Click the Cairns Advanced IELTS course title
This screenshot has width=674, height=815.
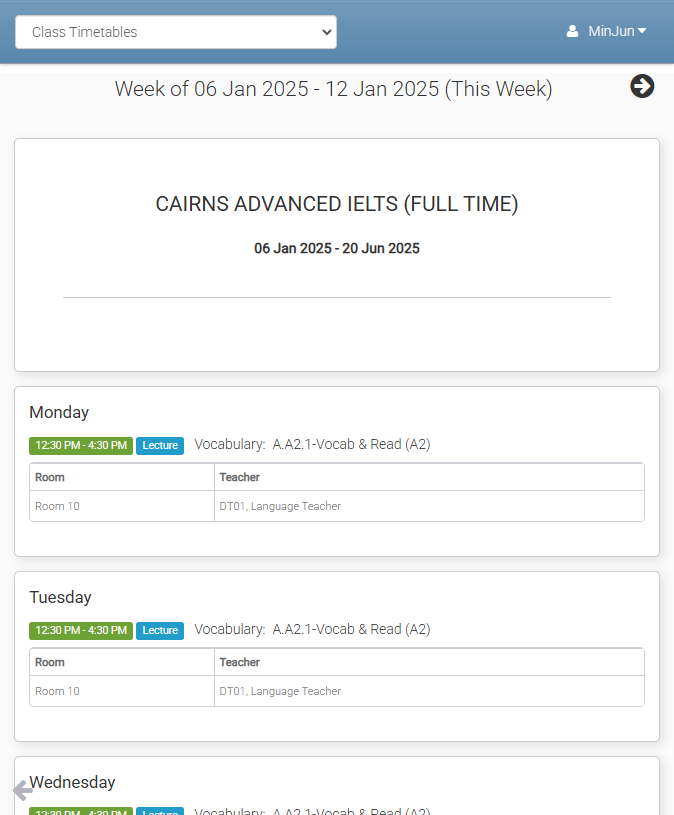click(337, 204)
